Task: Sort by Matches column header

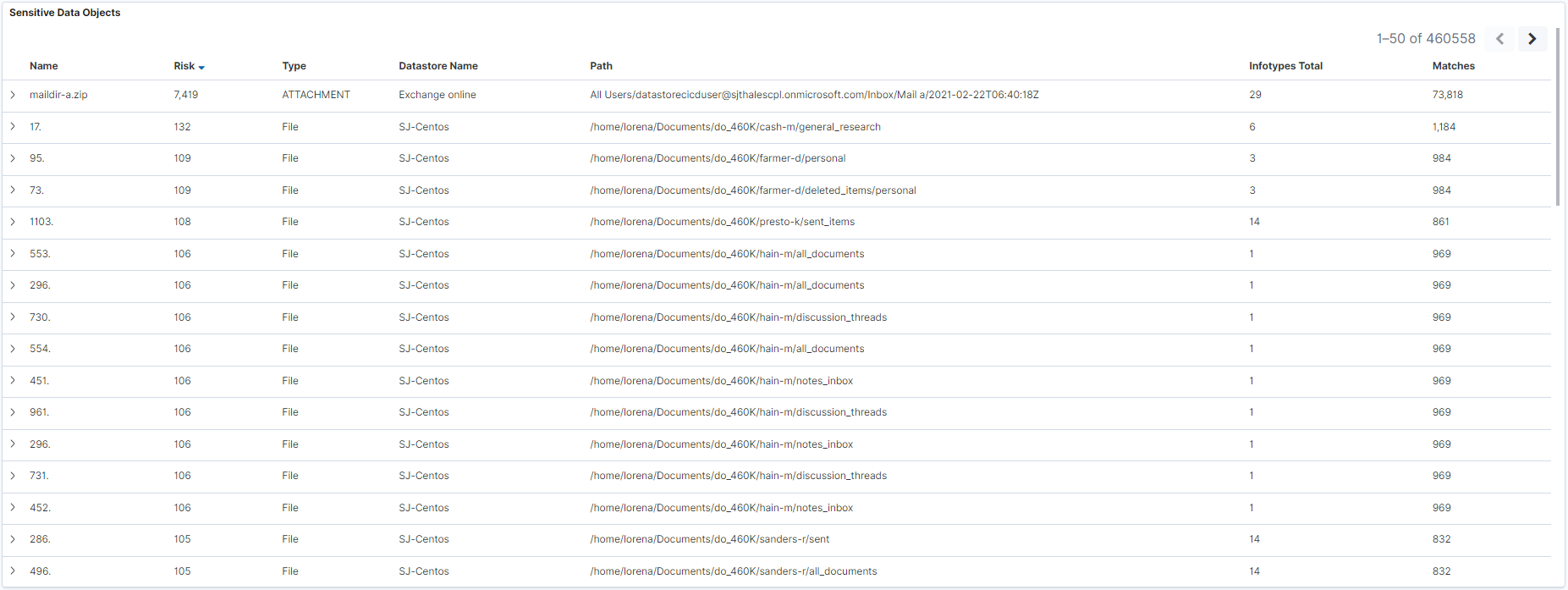Action: [x=1453, y=66]
